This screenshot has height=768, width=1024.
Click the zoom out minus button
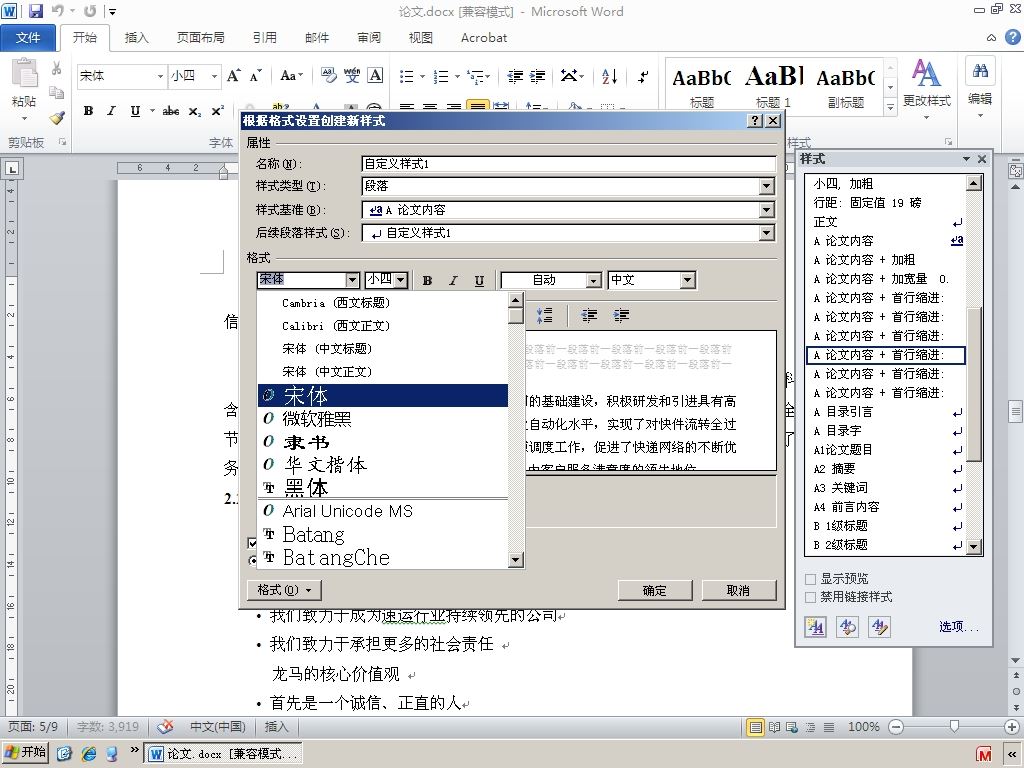tap(897, 727)
